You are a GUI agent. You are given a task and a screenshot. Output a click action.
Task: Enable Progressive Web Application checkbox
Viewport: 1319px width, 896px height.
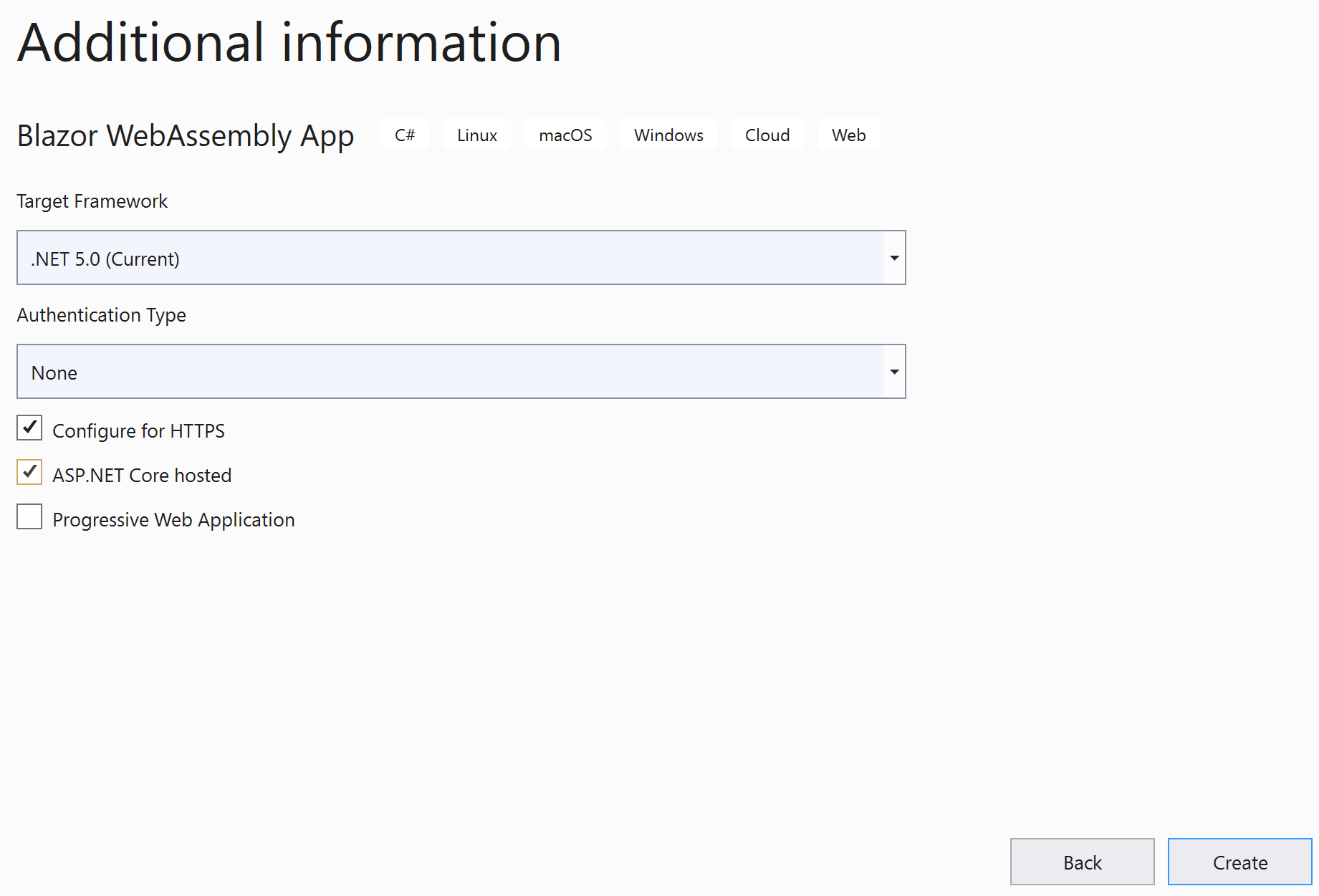pos(29,516)
